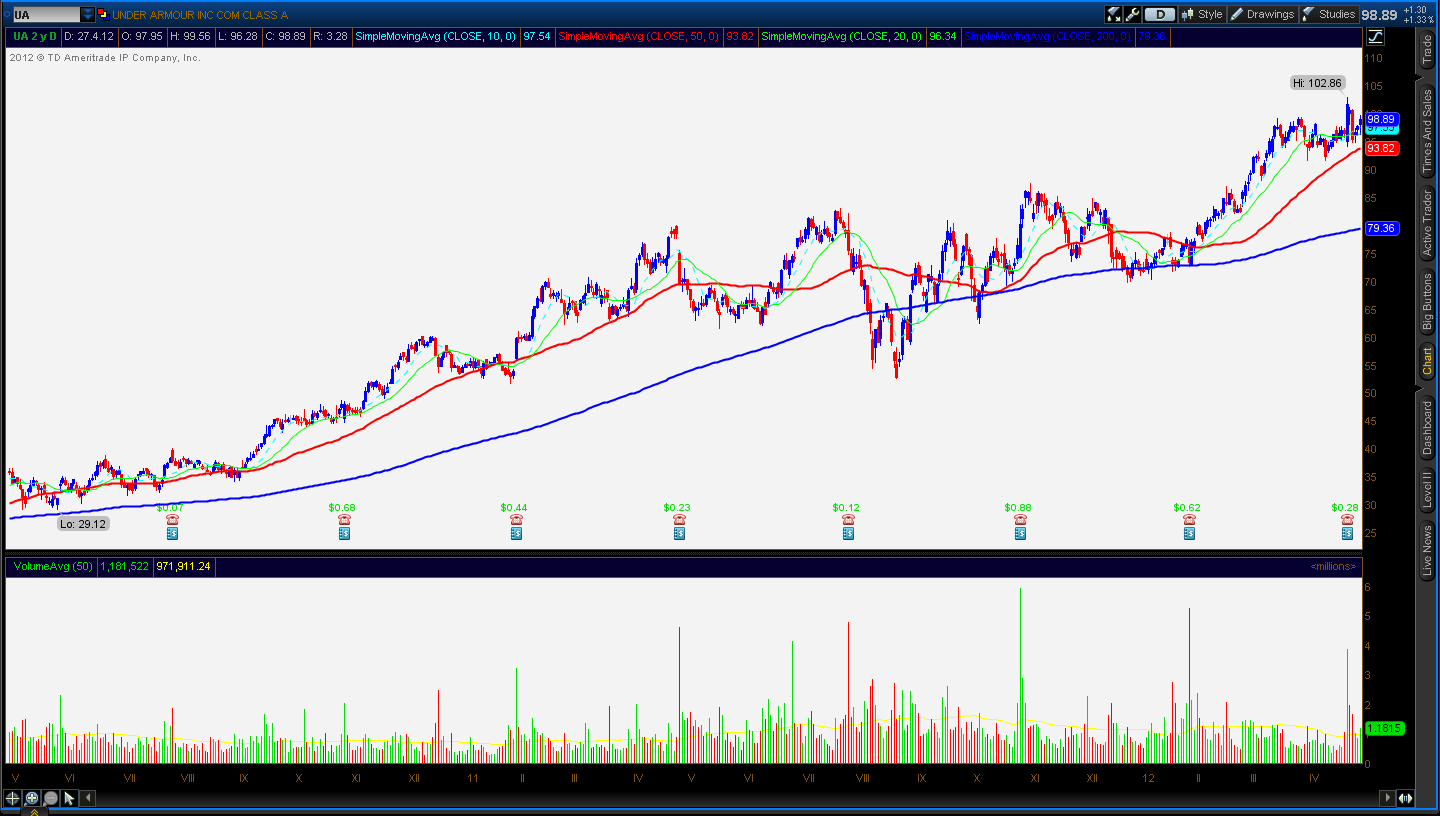Click the millions volume unit label
Screen dimensions: 1440x816
pyautogui.click(x=1334, y=567)
